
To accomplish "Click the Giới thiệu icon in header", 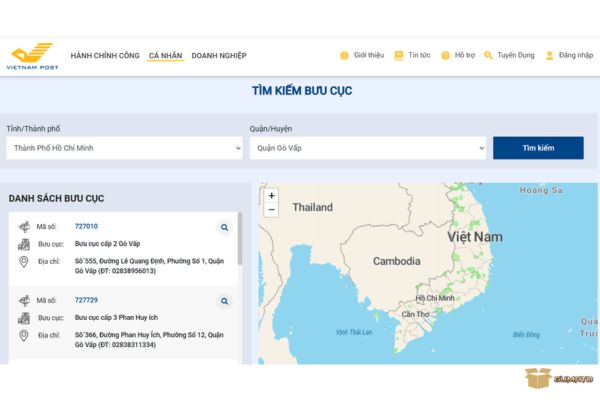I will tap(345, 56).
